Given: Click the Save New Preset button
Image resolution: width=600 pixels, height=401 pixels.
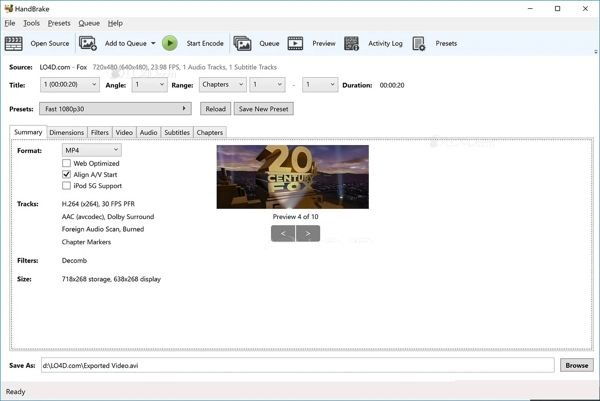Looking at the screenshot, I should (x=264, y=109).
